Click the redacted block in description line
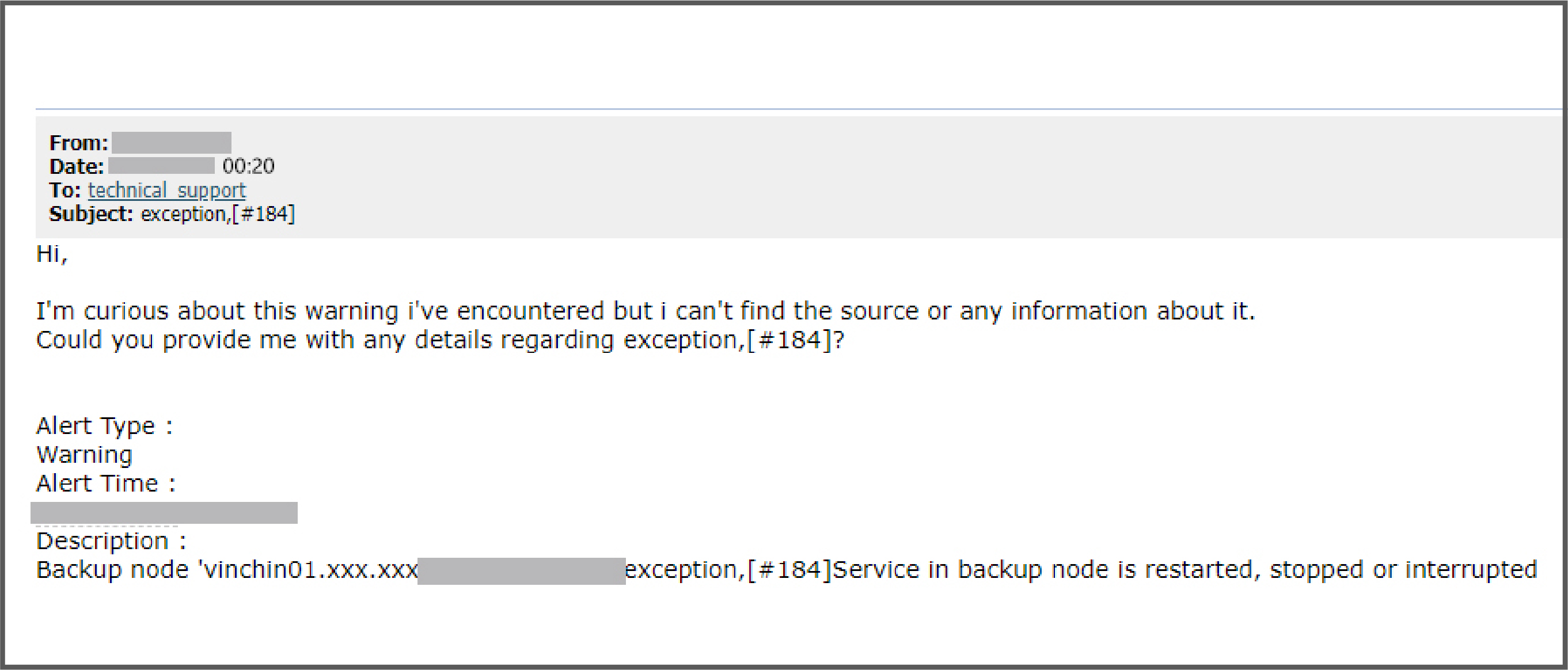 pos(521,571)
